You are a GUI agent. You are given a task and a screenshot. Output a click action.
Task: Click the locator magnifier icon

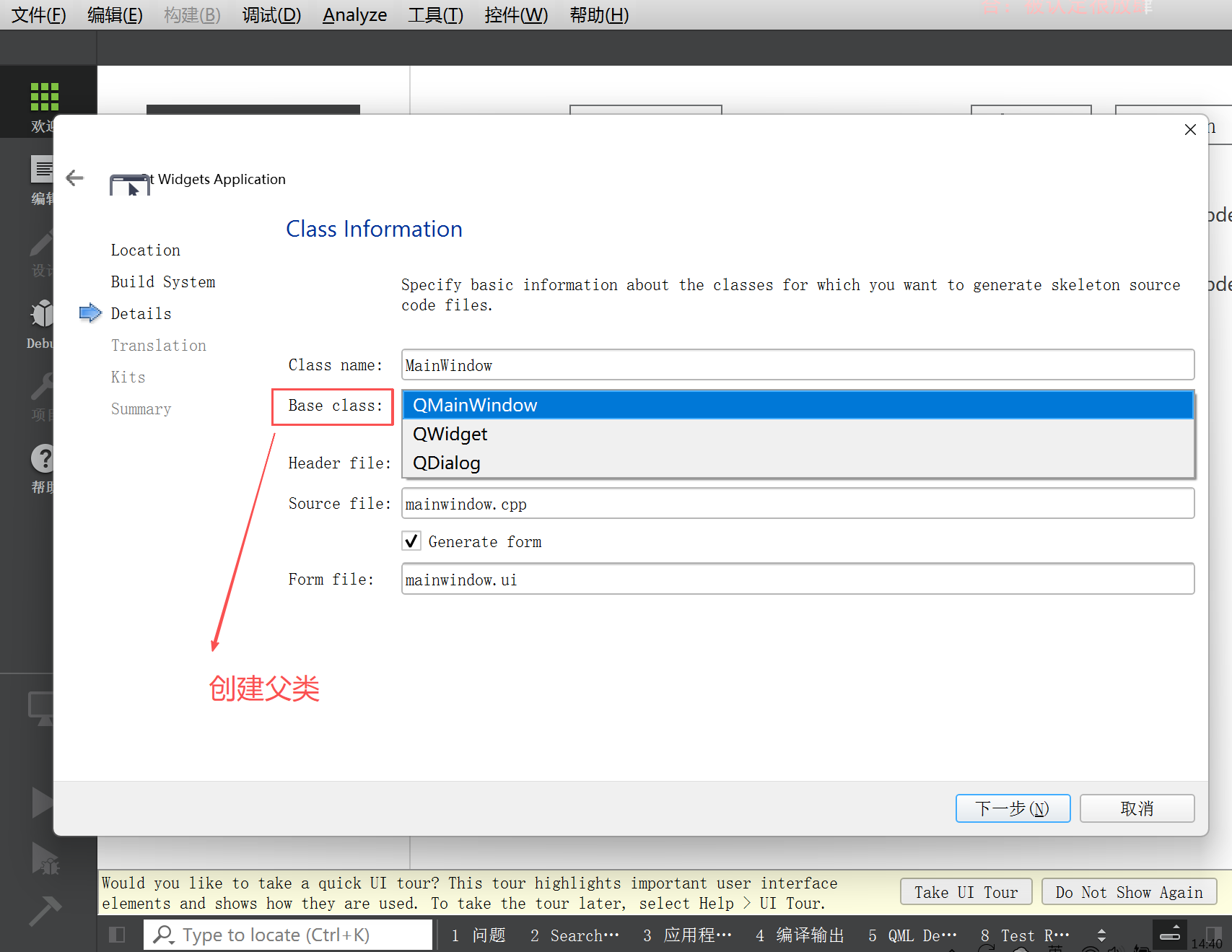pyautogui.click(x=164, y=935)
